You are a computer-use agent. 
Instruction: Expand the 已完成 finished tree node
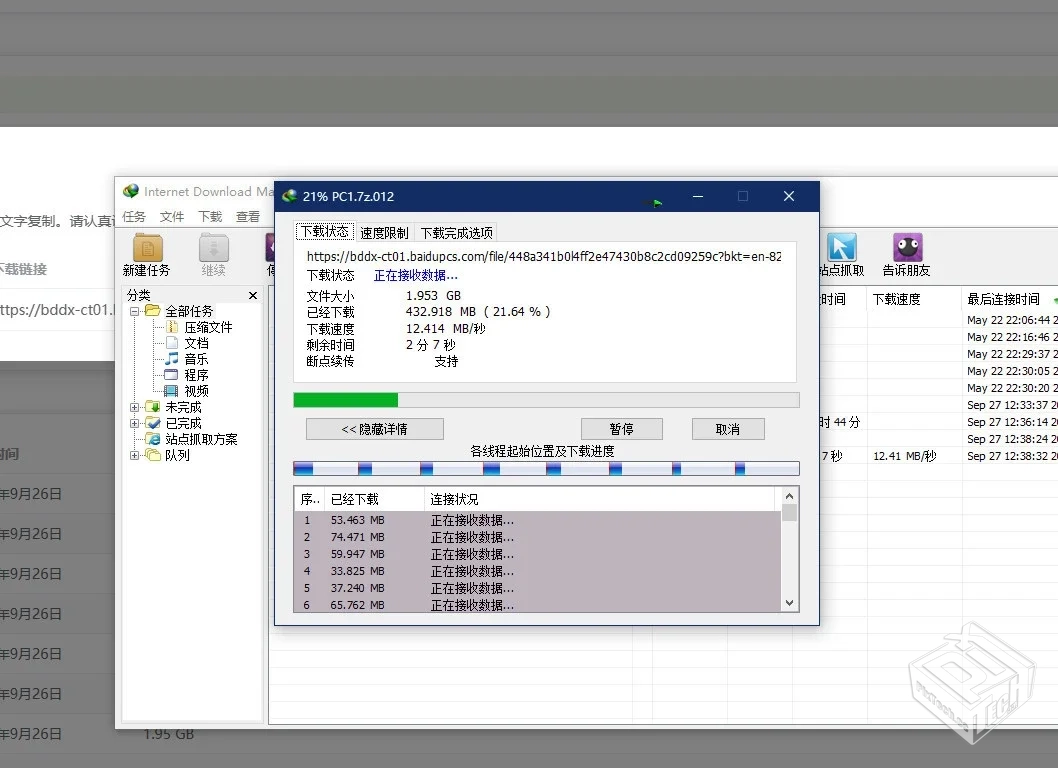pos(135,423)
